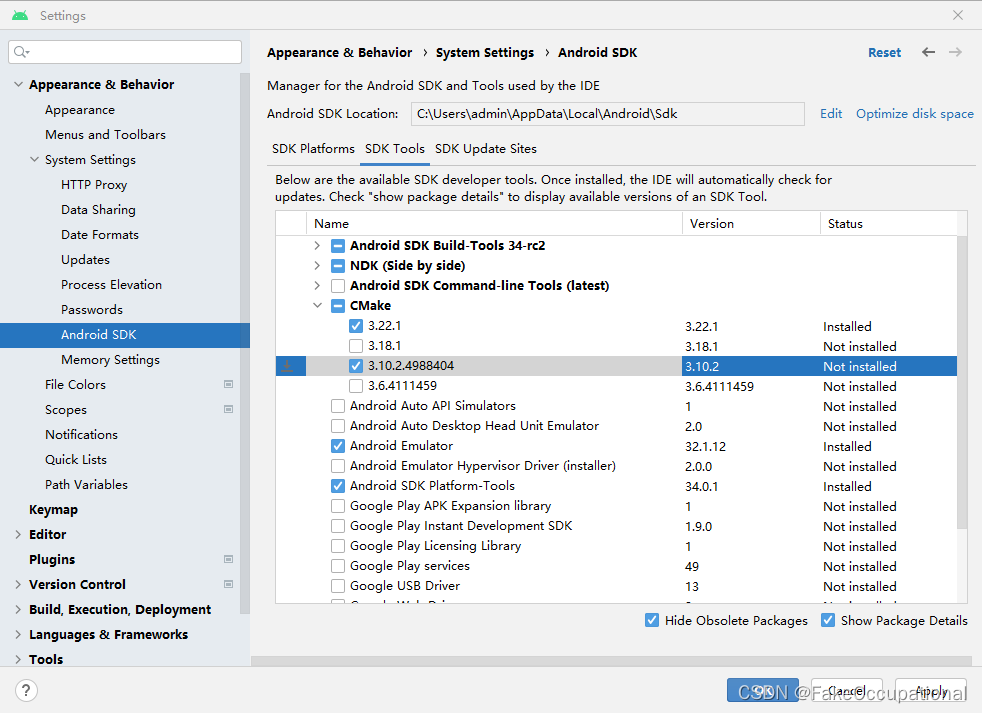Switch to the SDK Platforms tab
982x713 pixels.
tap(313, 148)
